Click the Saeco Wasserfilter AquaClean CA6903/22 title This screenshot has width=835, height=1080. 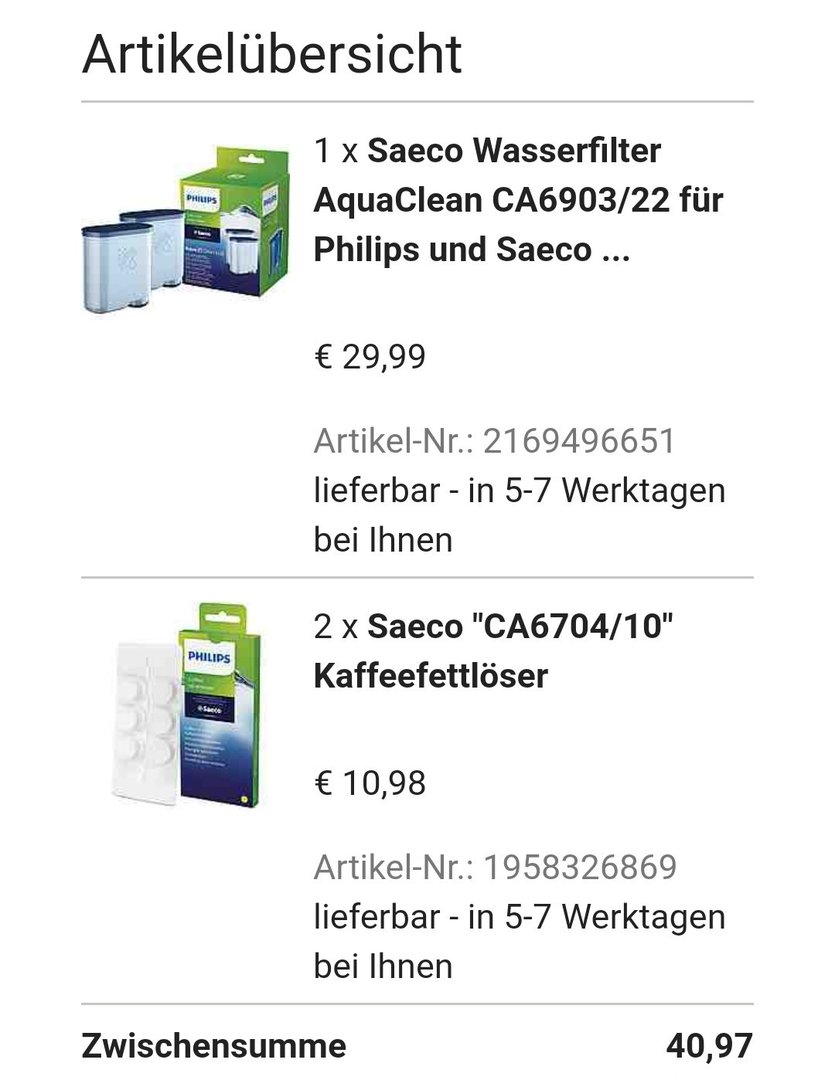click(x=518, y=200)
